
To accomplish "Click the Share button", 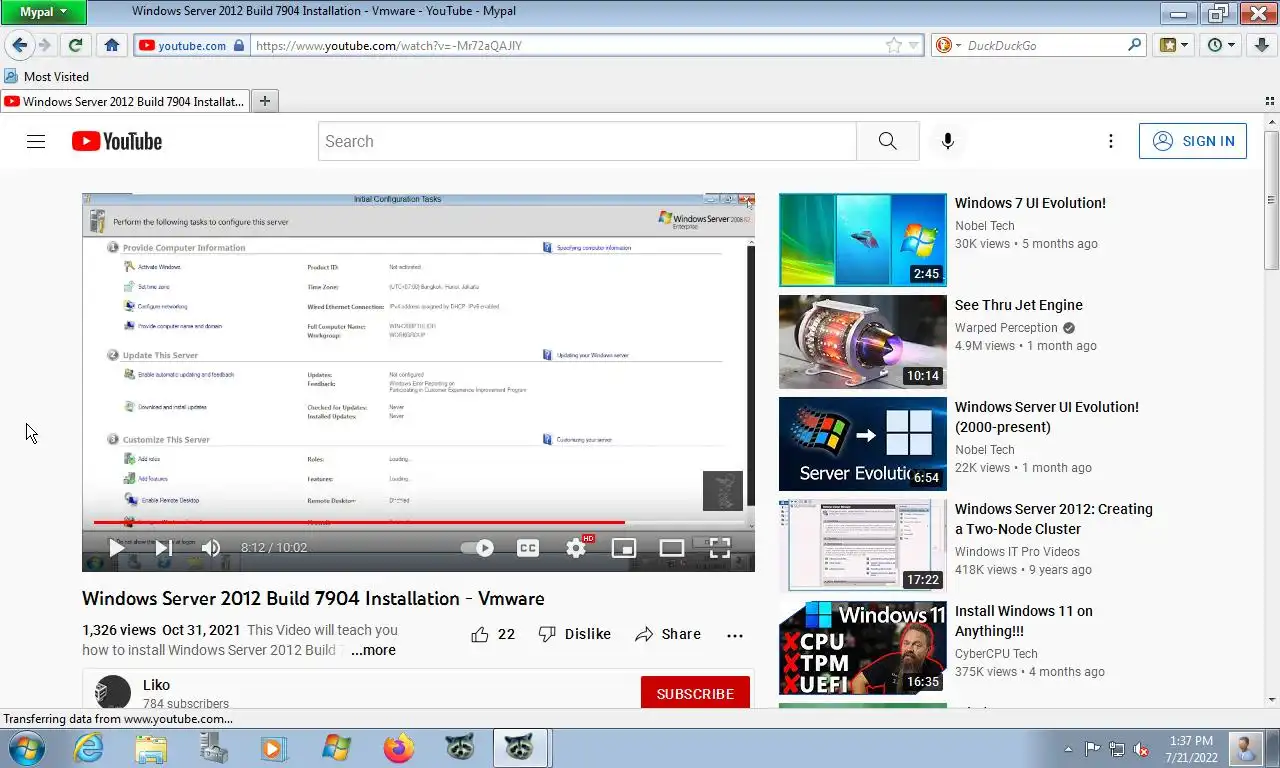I will pyautogui.click(x=668, y=634).
